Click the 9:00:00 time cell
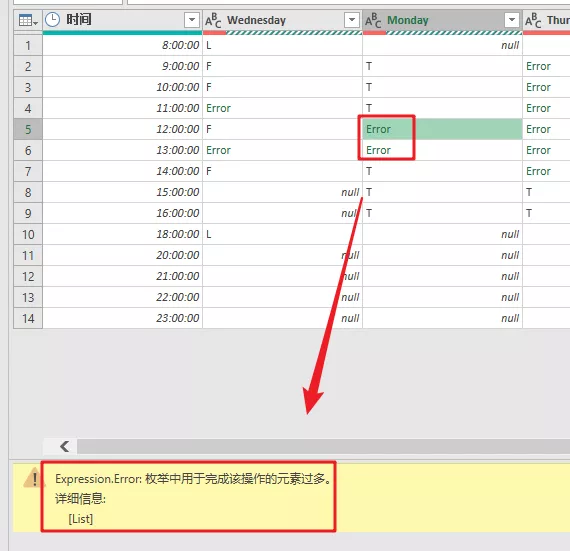The height and width of the screenshot is (551, 570). click(x=123, y=66)
